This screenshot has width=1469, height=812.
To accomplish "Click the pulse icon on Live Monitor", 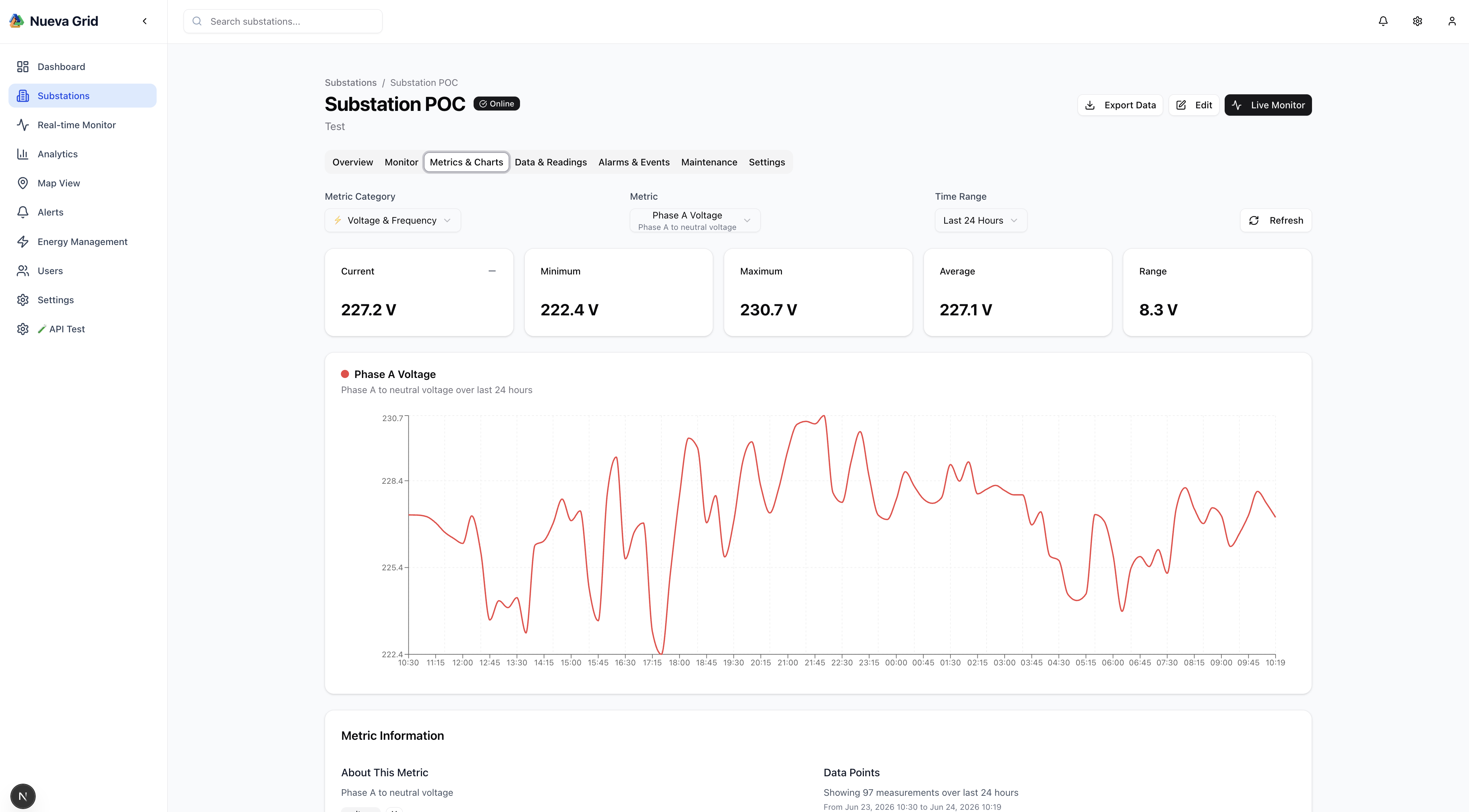I will click(x=1236, y=105).
